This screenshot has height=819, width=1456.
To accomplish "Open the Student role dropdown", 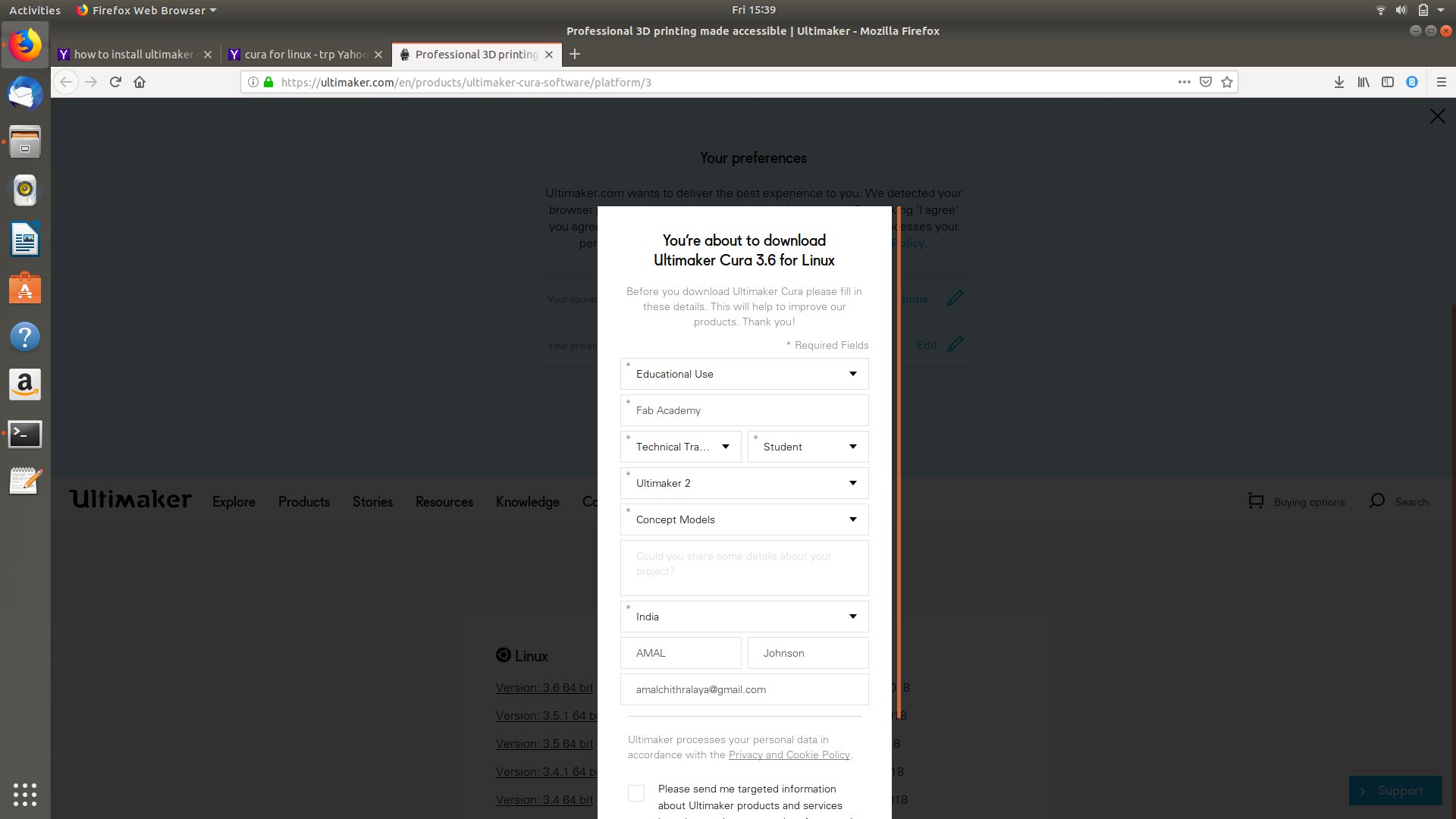I will 808,447.
